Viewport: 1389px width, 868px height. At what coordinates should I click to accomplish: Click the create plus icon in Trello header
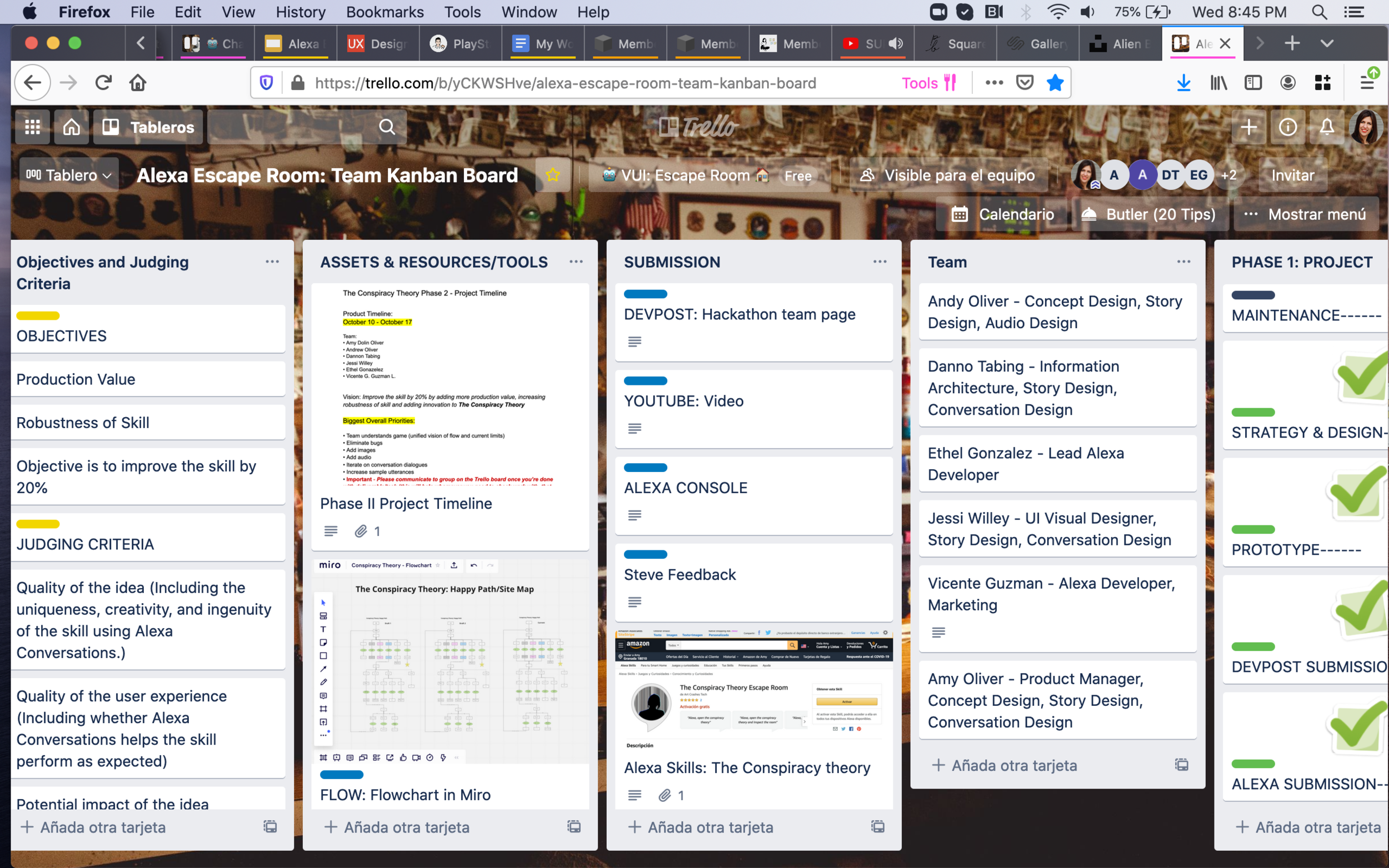pyautogui.click(x=1248, y=127)
